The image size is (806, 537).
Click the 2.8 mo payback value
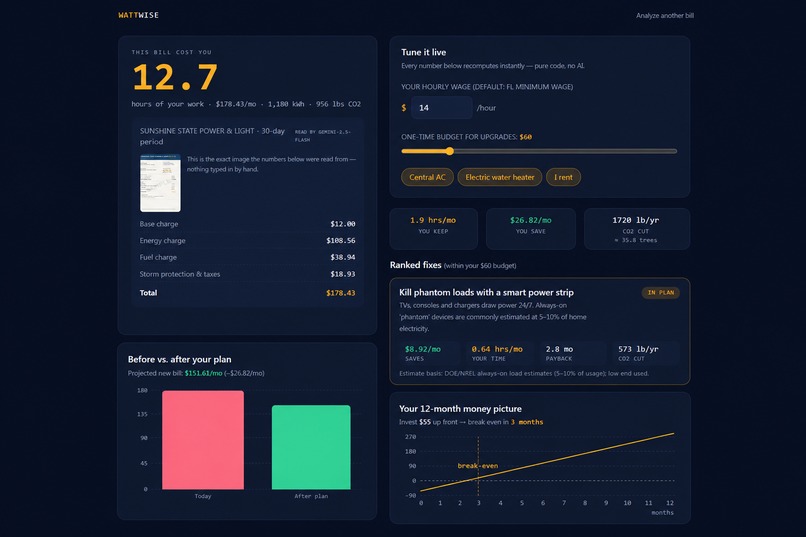point(559,349)
